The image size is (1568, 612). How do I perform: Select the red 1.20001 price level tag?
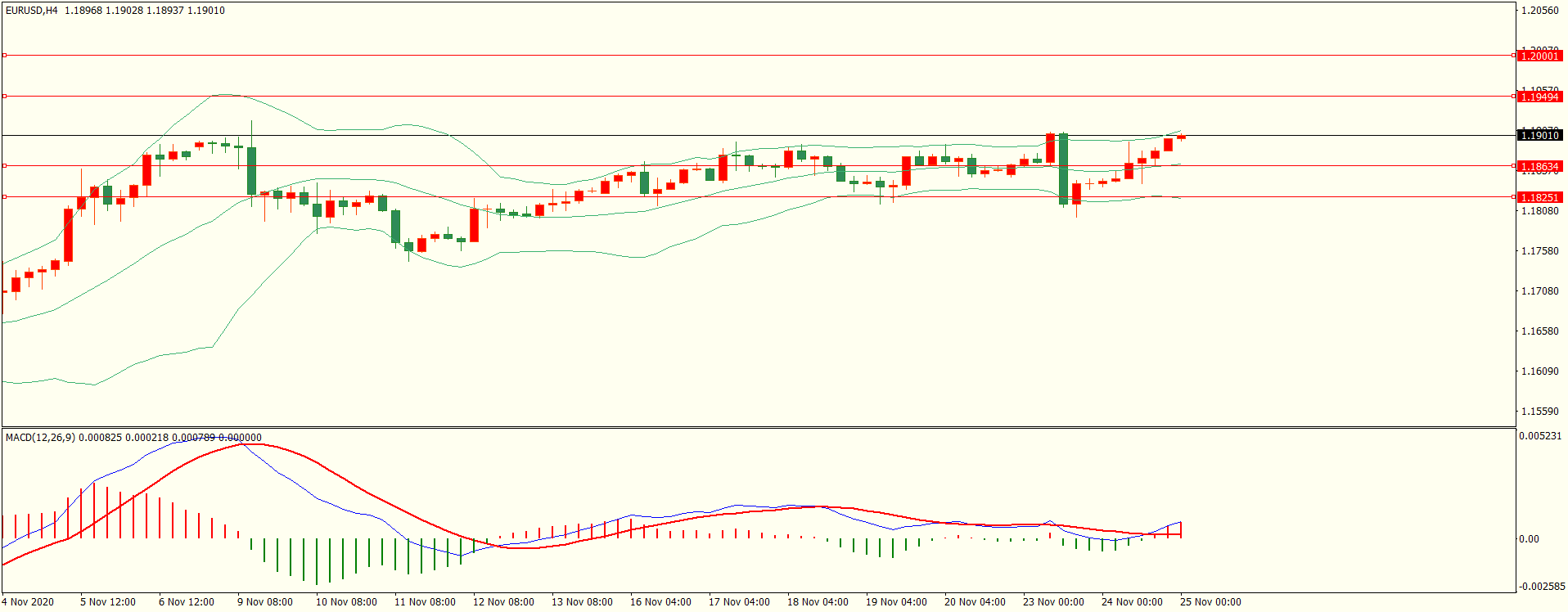point(1539,56)
